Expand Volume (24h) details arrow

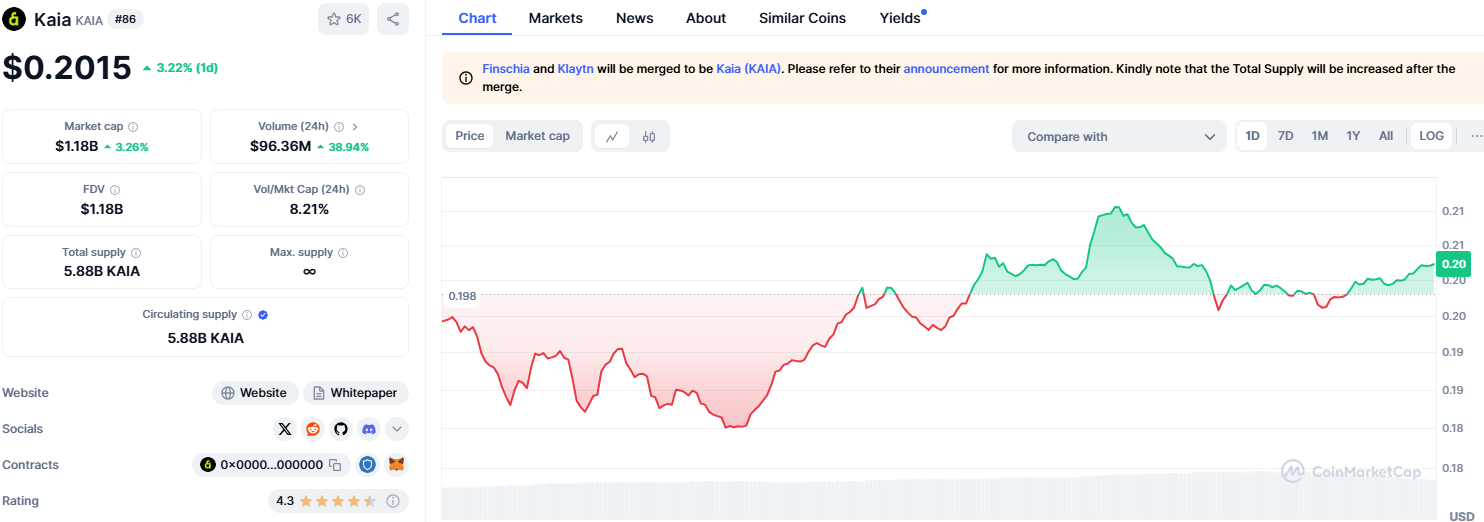click(x=355, y=127)
